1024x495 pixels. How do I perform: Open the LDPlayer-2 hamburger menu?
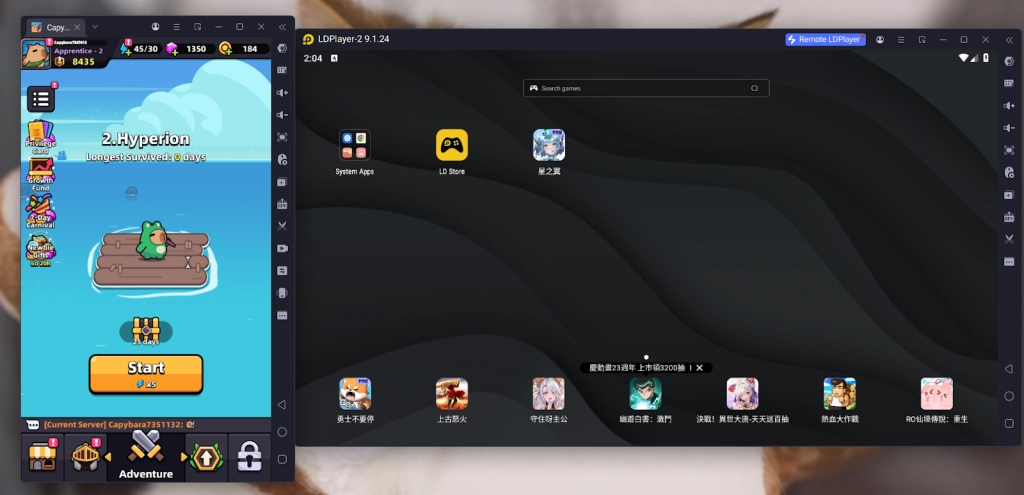(x=901, y=40)
